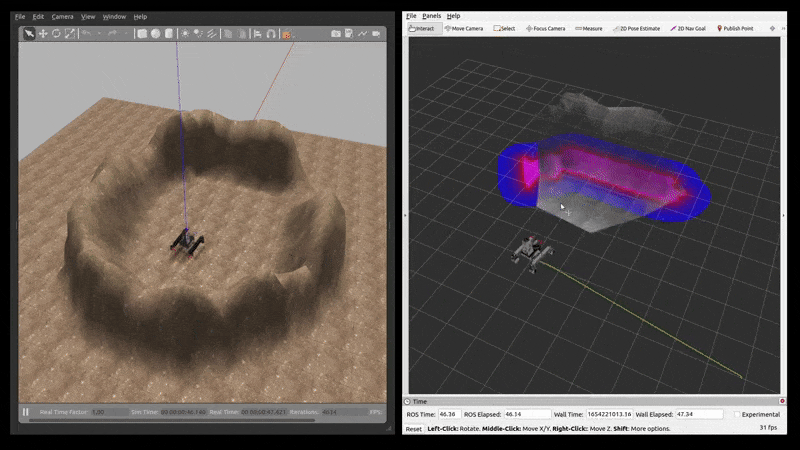Insert a cylinder shape in Gazebo
Image resolution: width=800 pixels, height=450 pixels.
(168, 34)
